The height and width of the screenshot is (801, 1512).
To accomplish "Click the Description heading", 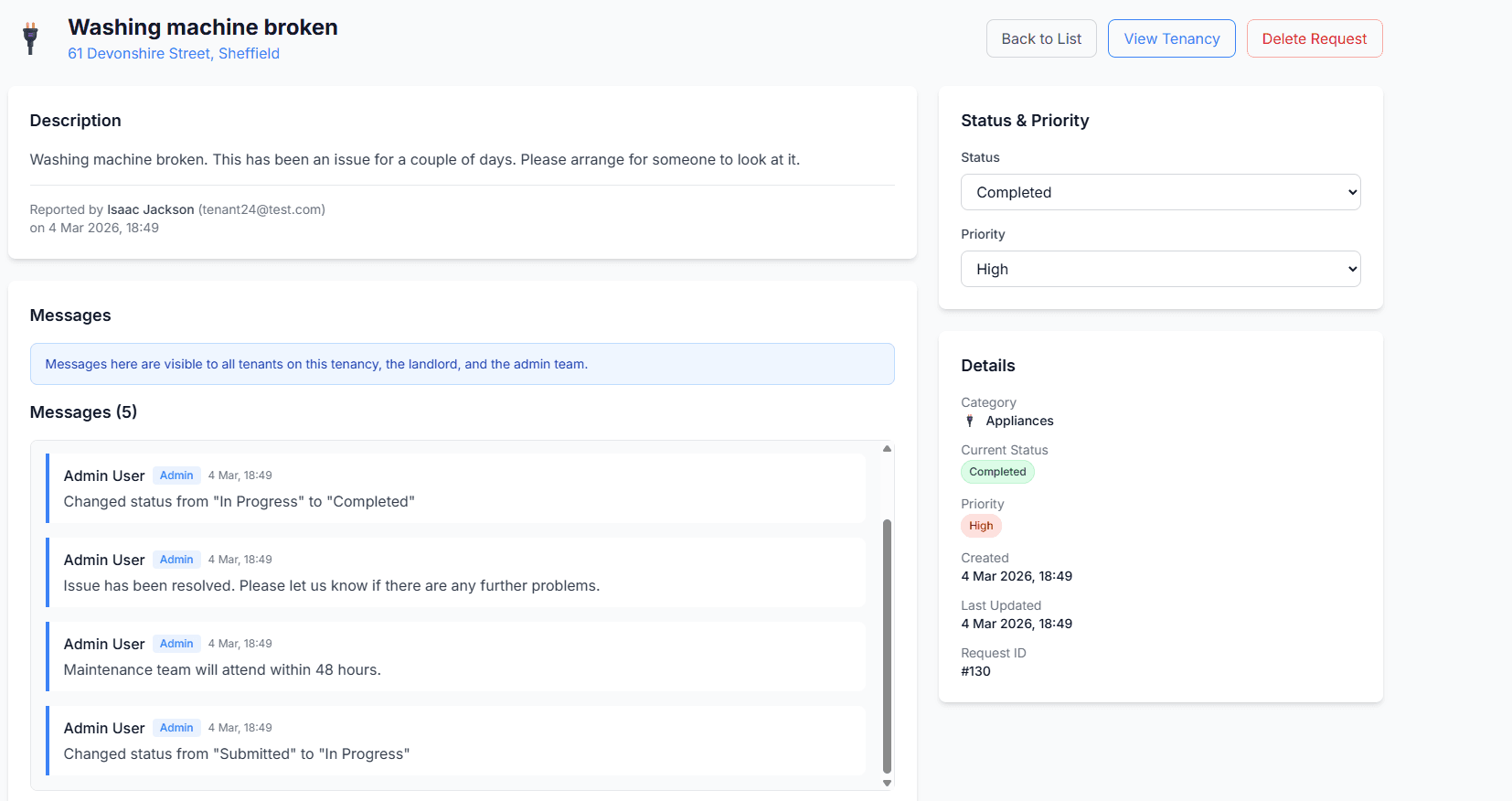I will [75, 121].
